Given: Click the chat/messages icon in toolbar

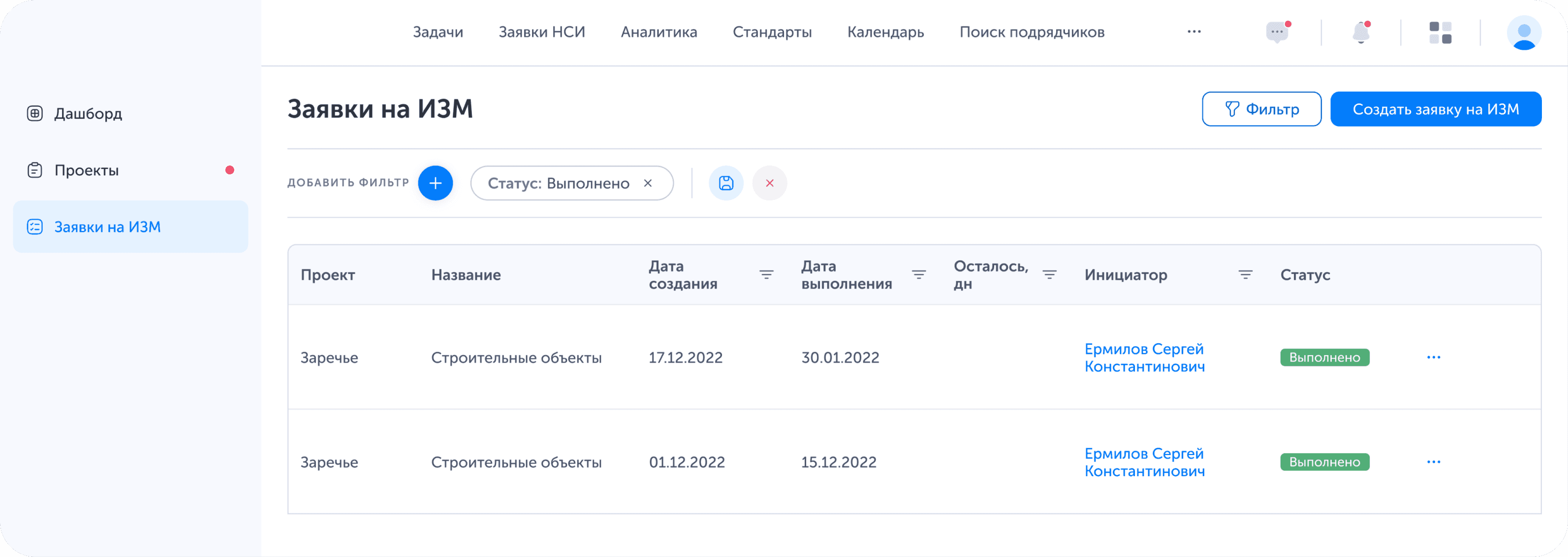Looking at the screenshot, I should [x=1277, y=32].
